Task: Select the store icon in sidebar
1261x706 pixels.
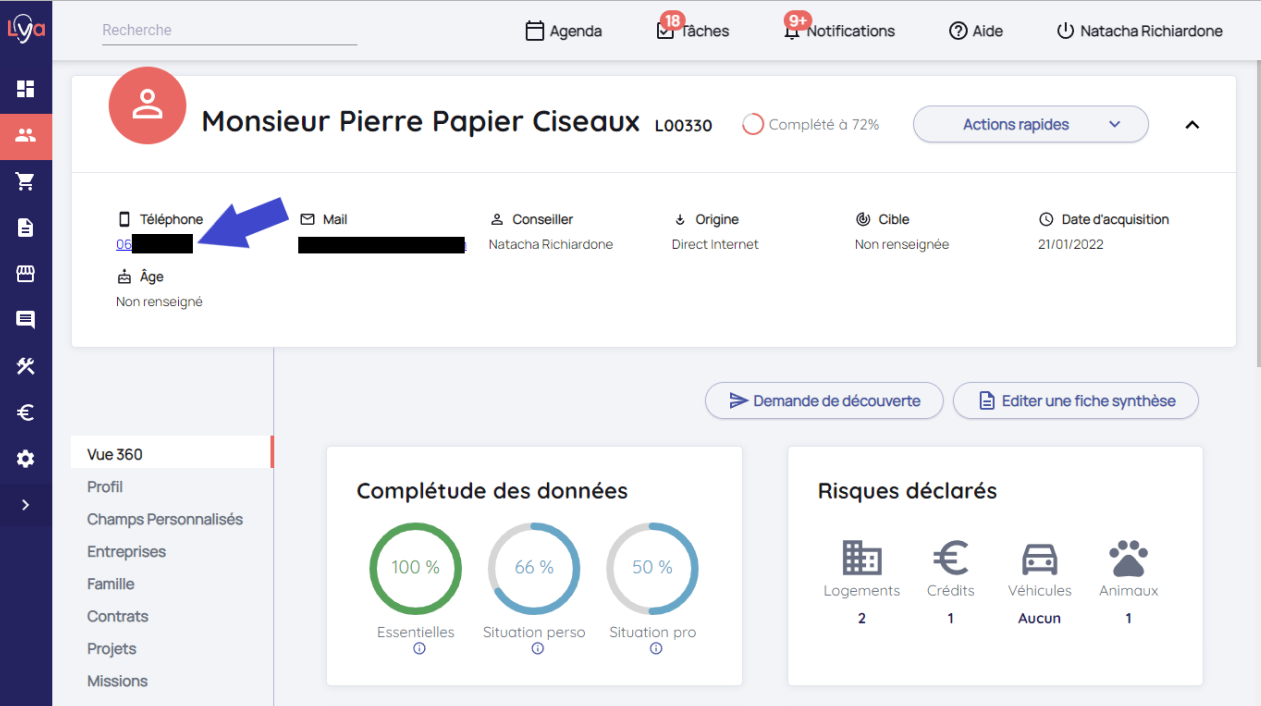Action: point(26,274)
